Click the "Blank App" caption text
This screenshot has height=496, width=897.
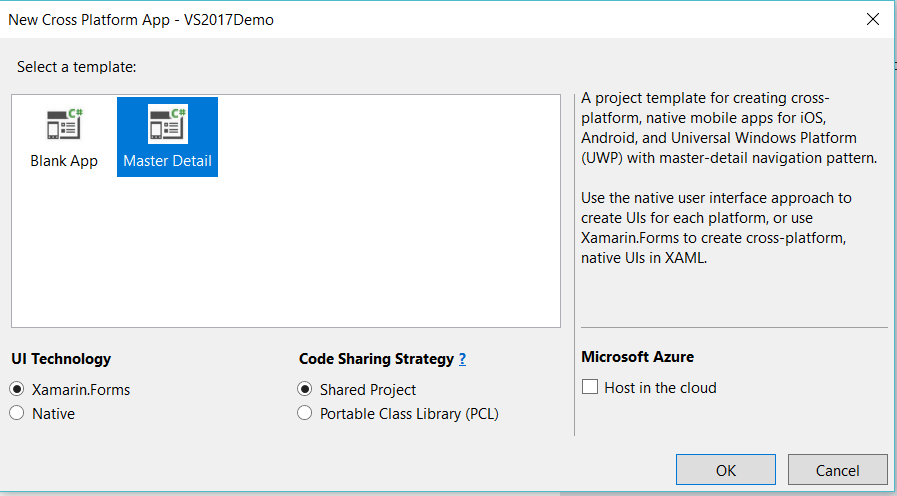64,161
